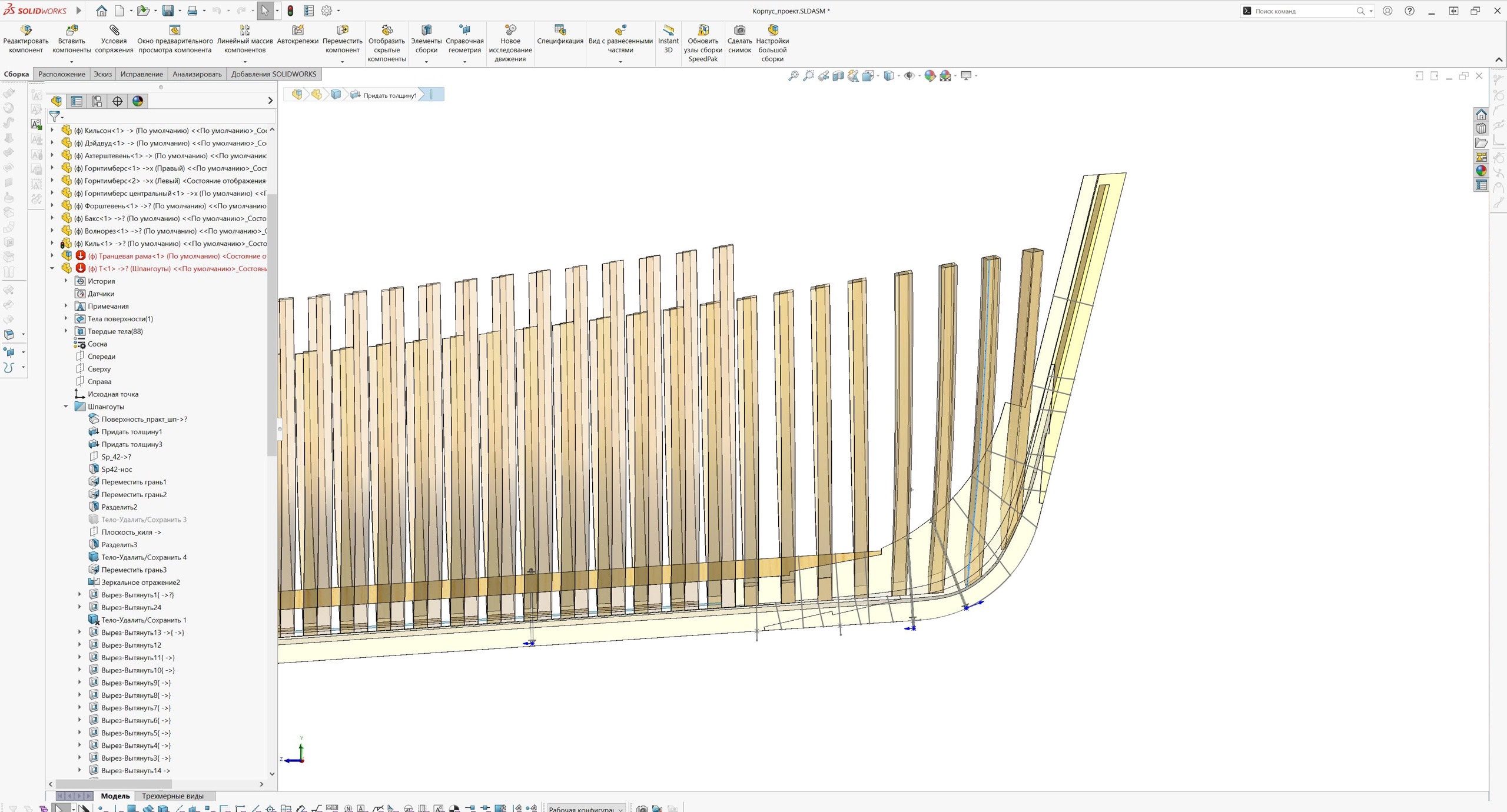Click the Спецификация (Bill of Materials) icon
This screenshot has height=812, width=1507.
(x=560, y=31)
